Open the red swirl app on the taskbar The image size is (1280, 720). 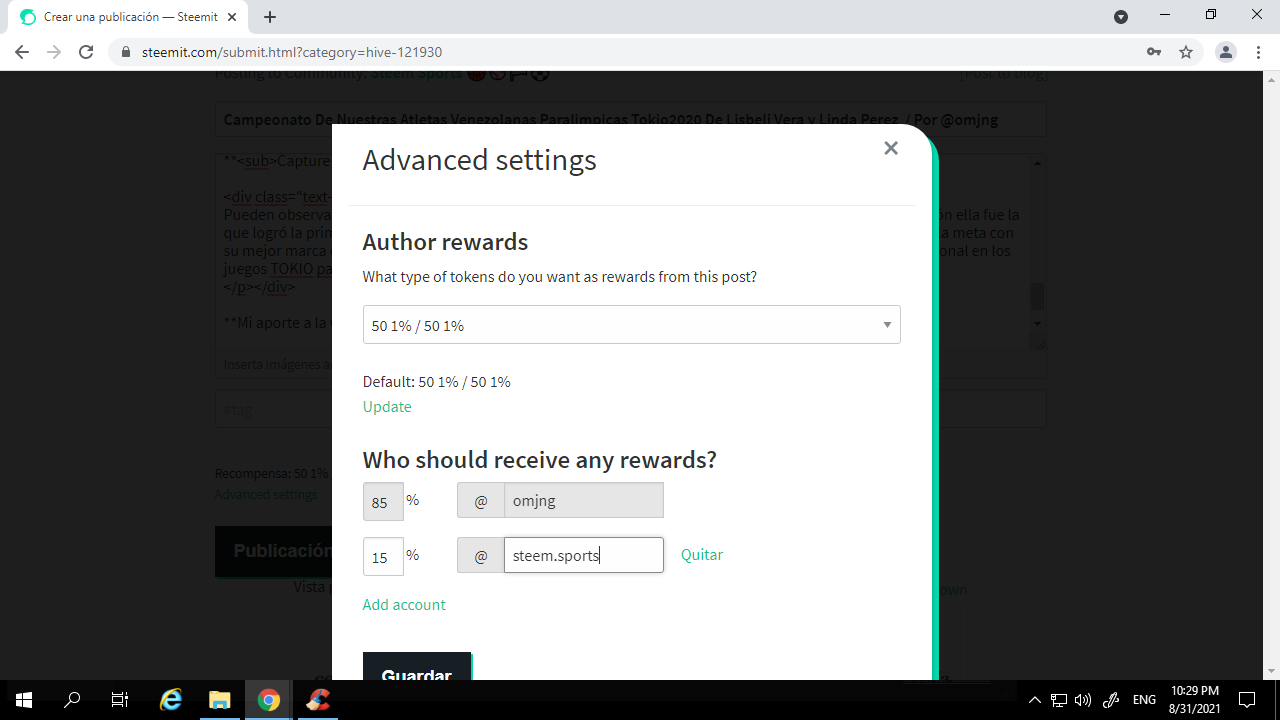318,700
